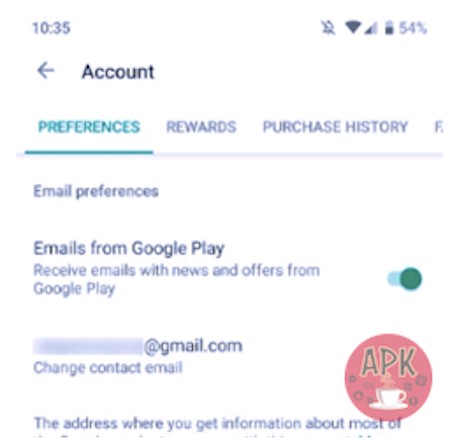450x439 pixels.
Task: Tap the Account page title
Action: click(x=118, y=71)
